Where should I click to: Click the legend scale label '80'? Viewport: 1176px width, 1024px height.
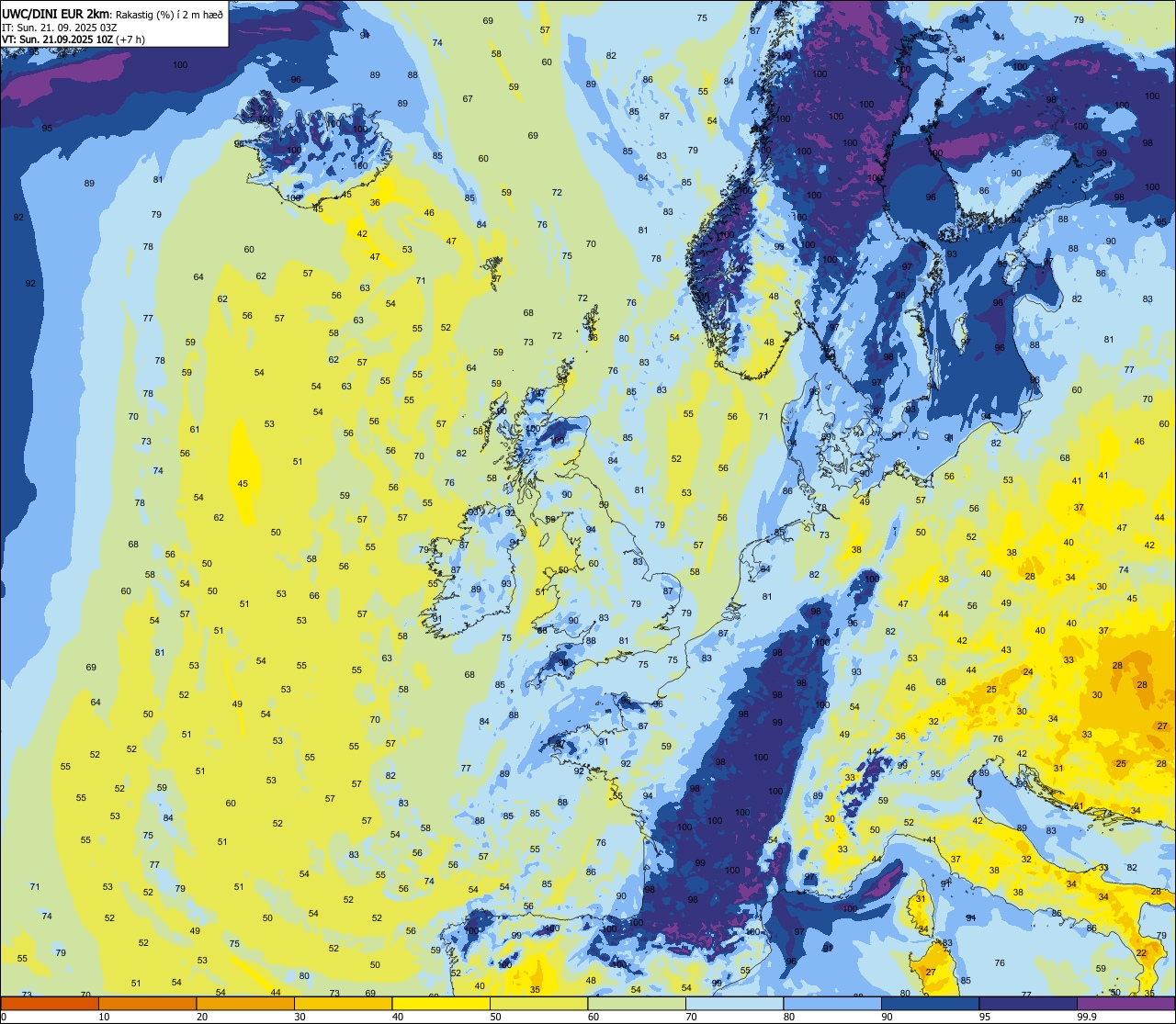click(789, 1017)
